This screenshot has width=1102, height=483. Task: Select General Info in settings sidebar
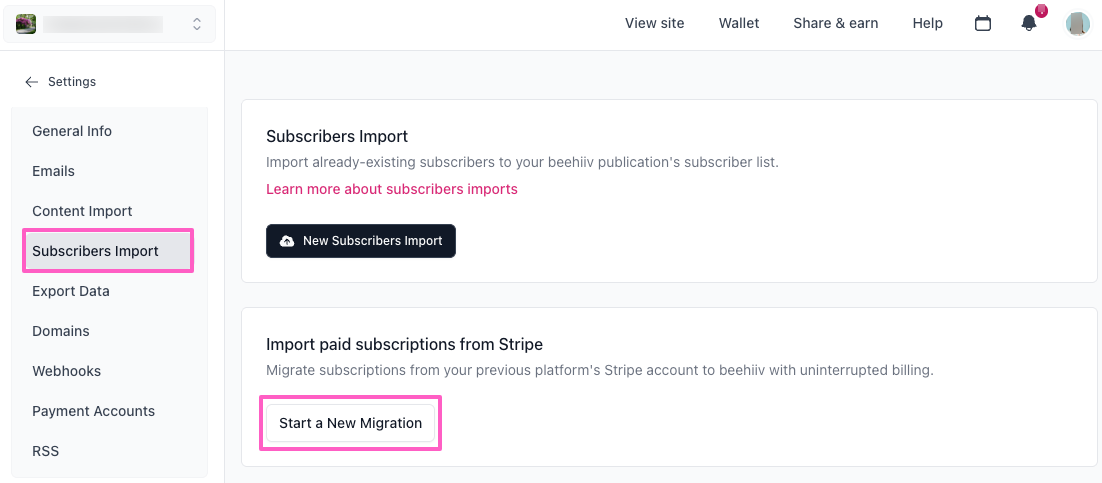(72, 131)
